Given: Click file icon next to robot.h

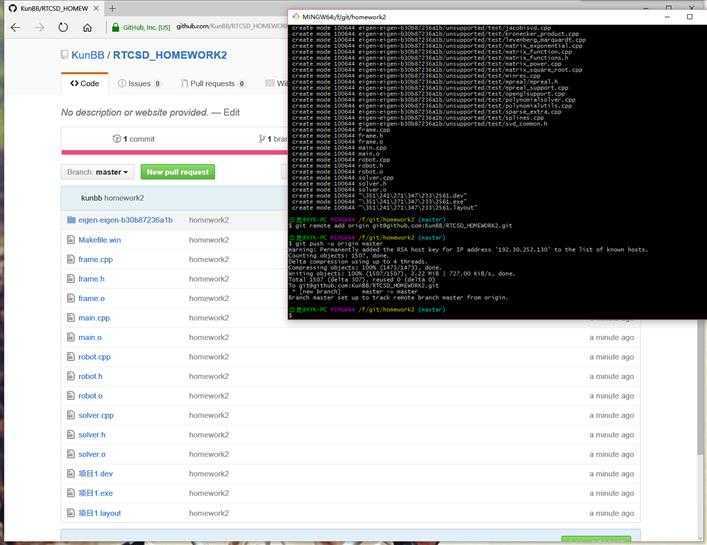Looking at the screenshot, I should (71, 376).
